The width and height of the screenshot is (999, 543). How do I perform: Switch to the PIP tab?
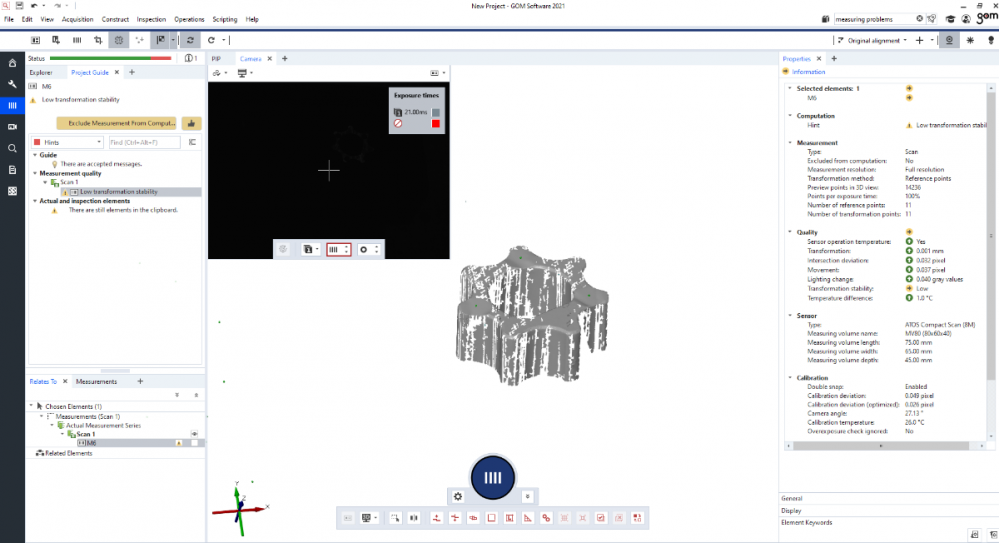click(216, 59)
